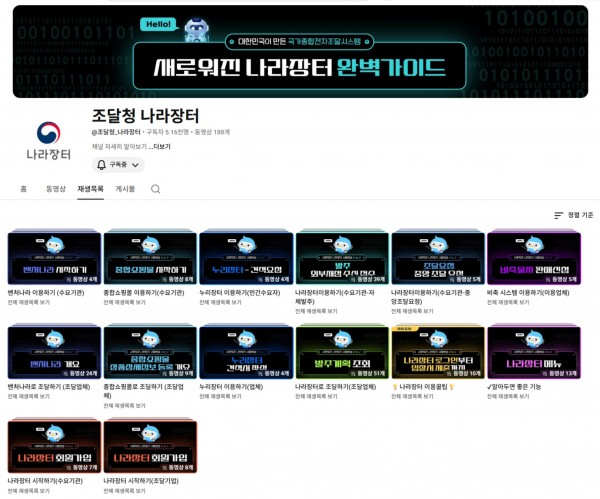
Task: Open the 종합쇼핑몰 상품상세정보 등록 개요 thumbnail
Action: [150, 352]
